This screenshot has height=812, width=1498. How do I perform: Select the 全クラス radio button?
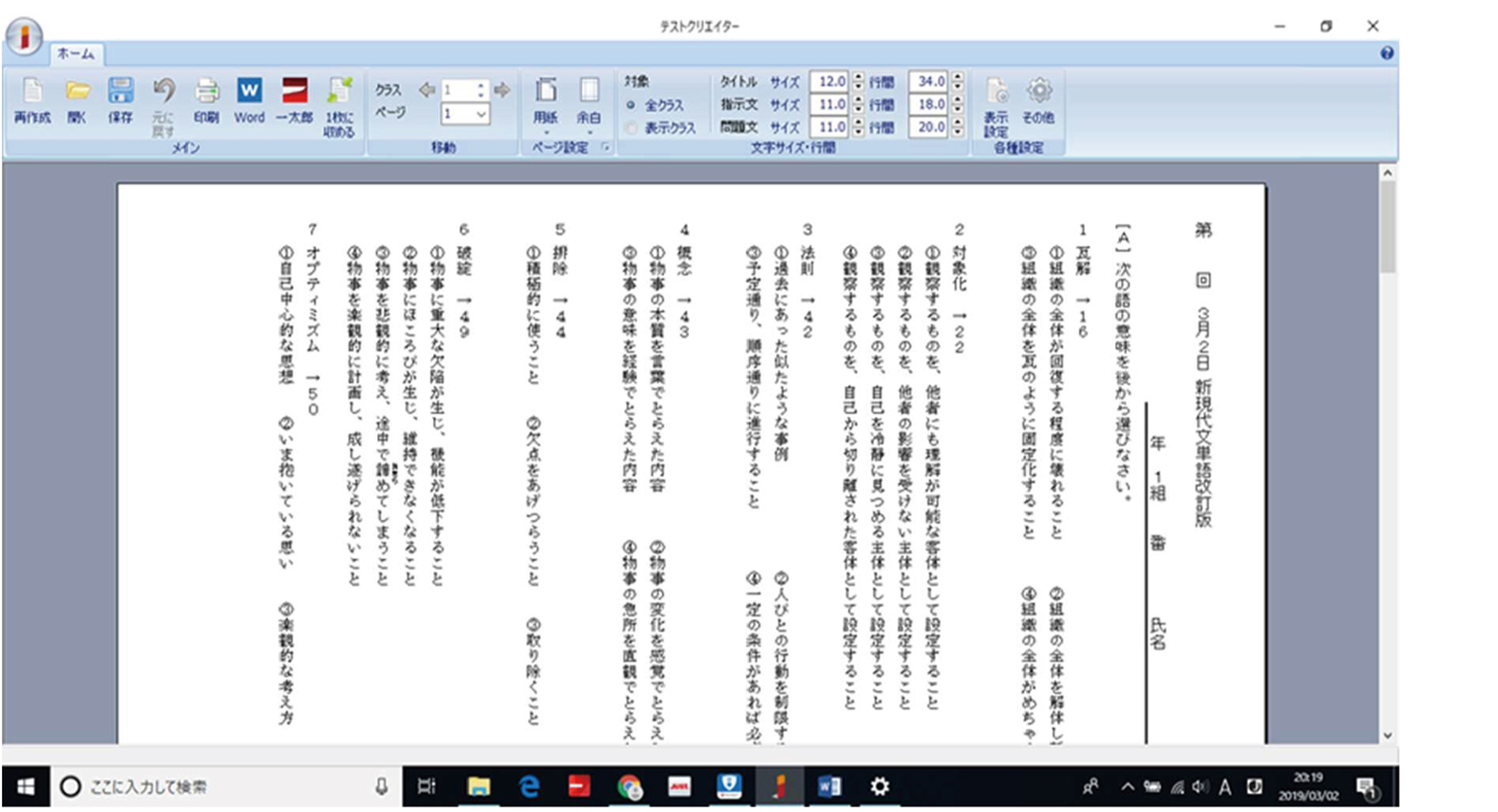632,105
